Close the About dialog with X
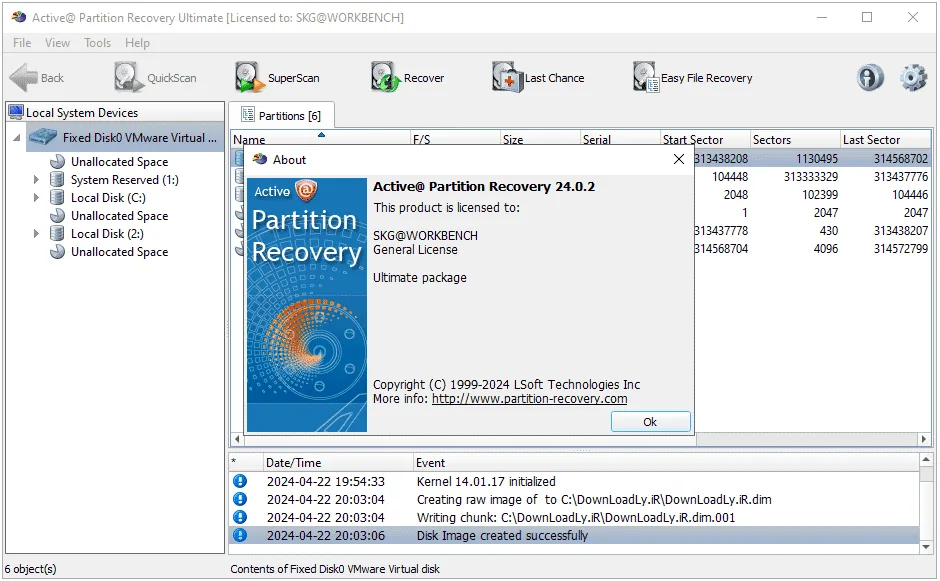This screenshot has height=581, width=940. (679, 159)
